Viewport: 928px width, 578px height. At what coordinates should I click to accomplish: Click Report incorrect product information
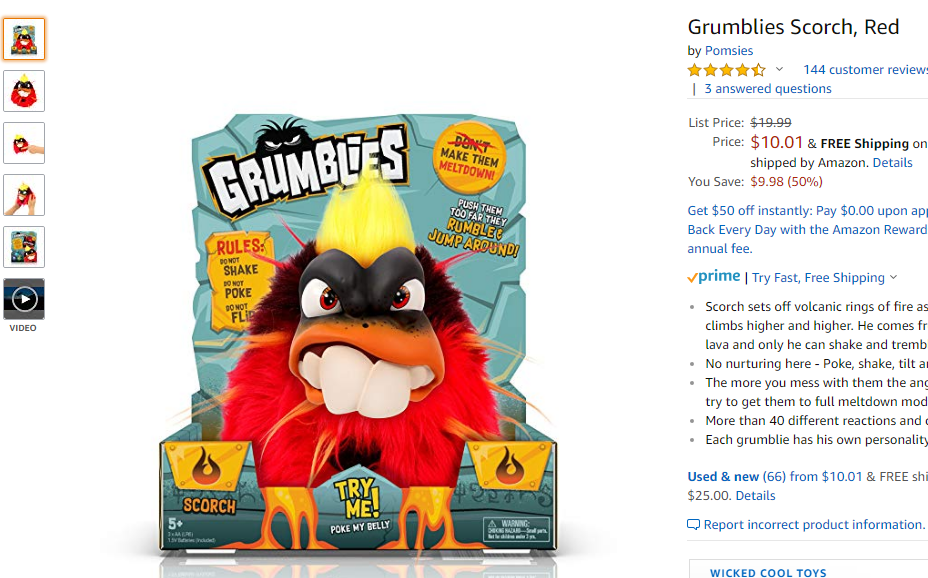pos(814,525)
